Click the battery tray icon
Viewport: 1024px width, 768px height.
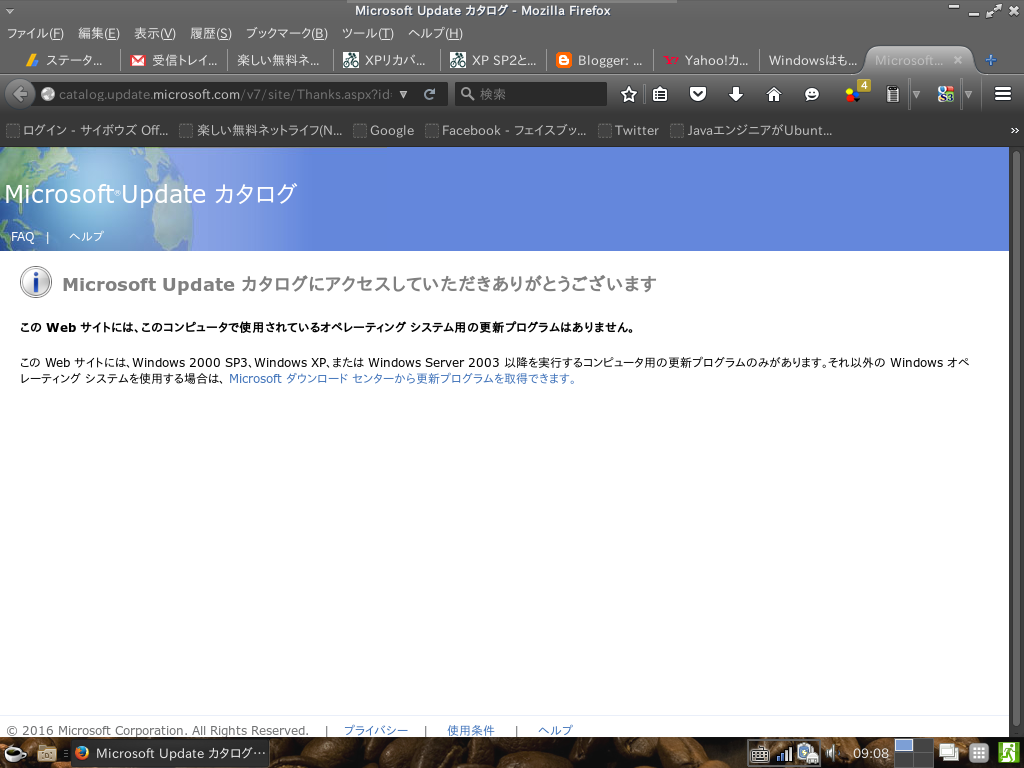click(x=808, y=754)
